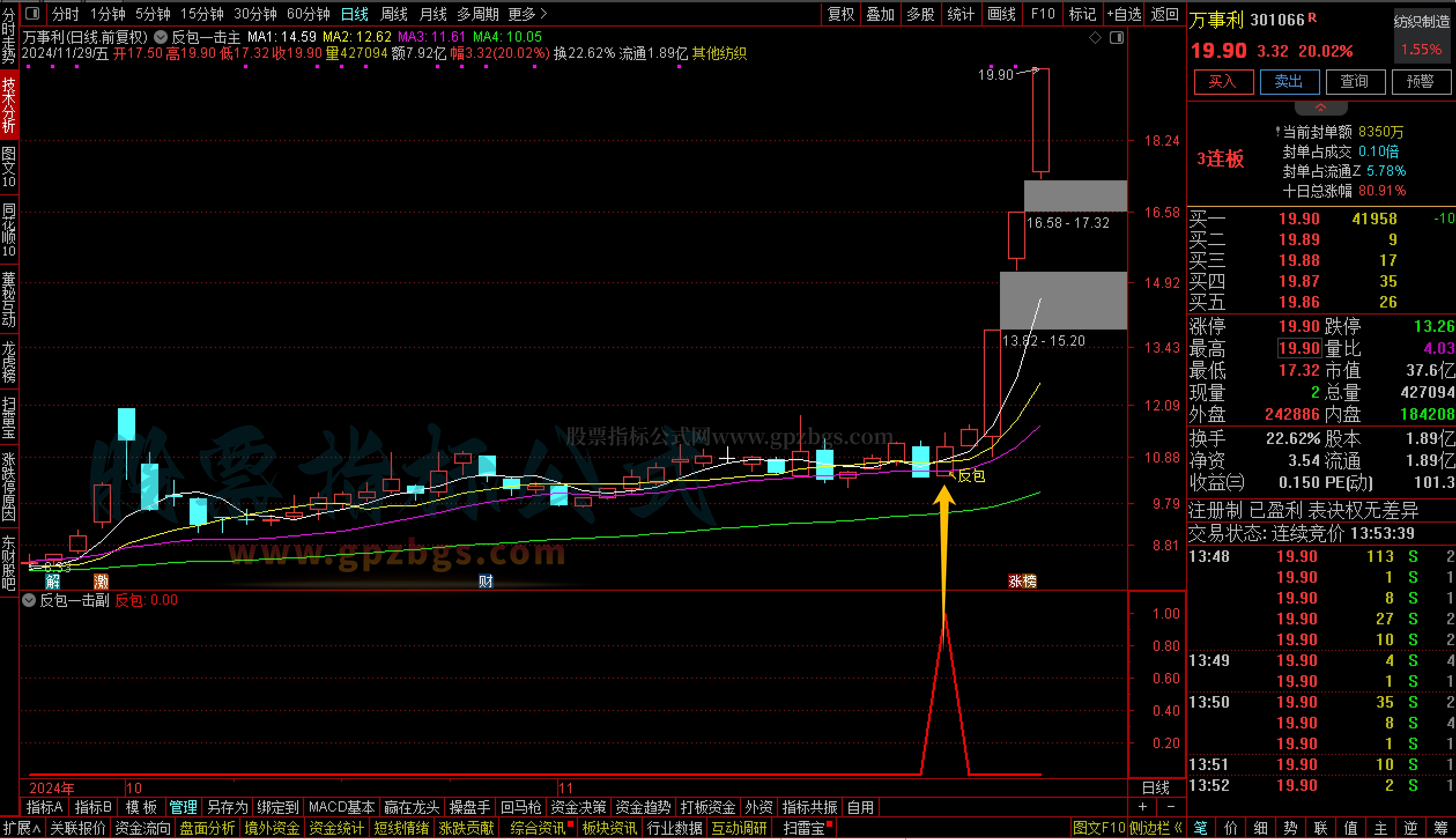Image resolution: width=1456 pixels, height=840 pixels.
Task: Click the 解 marker icon on chart
Action: (53, 580)
